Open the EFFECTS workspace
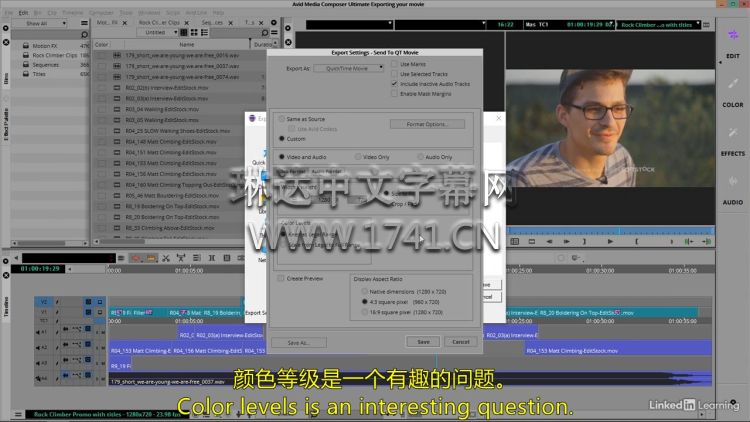 click(732, 154)
